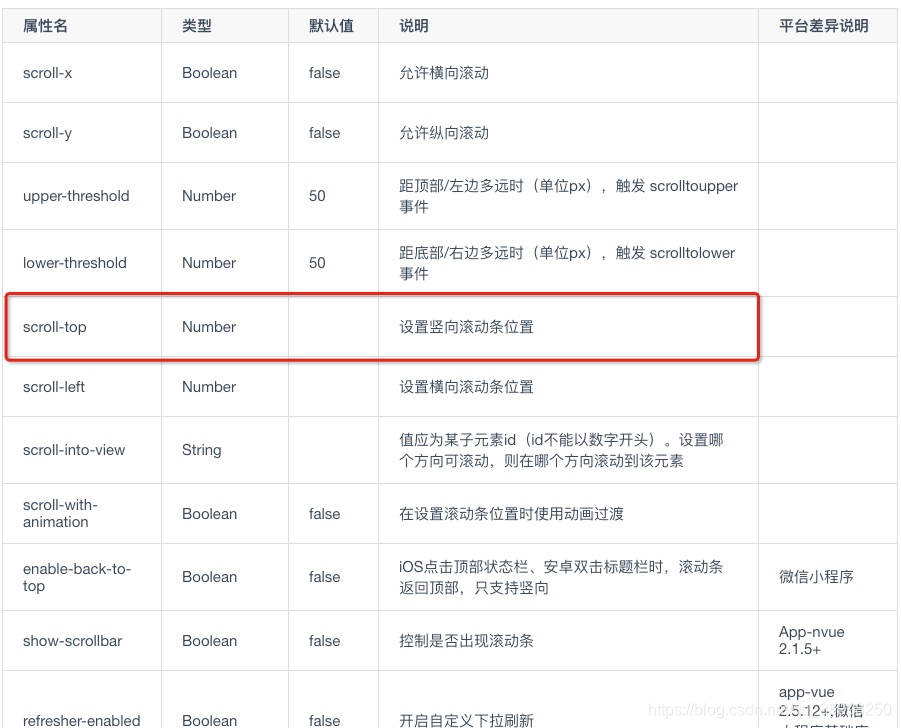Click the 属性名 column header
The image size is (901, 728).
tap(45, 26)
